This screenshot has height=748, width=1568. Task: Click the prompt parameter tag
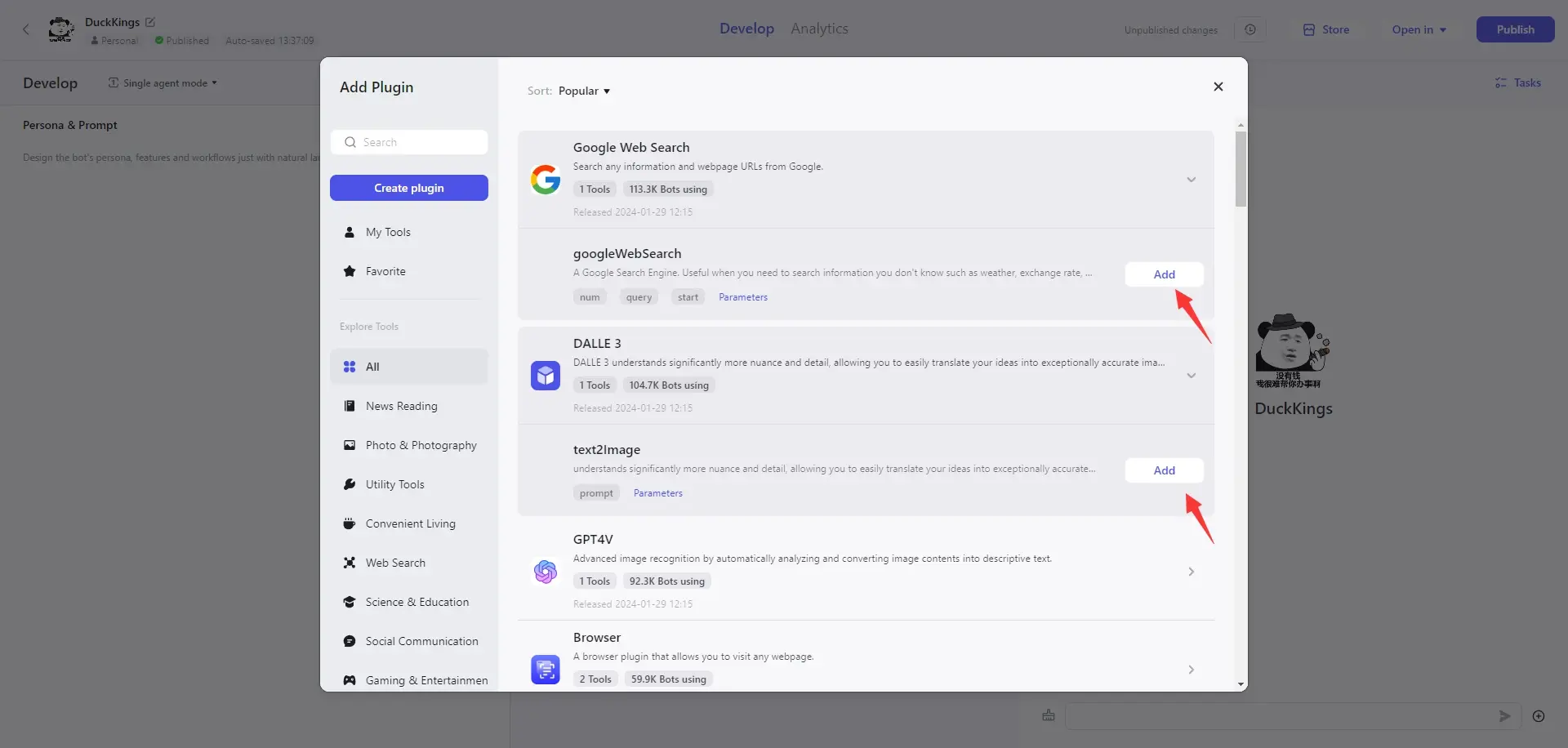pyautogui.click(x=596, y=493)
